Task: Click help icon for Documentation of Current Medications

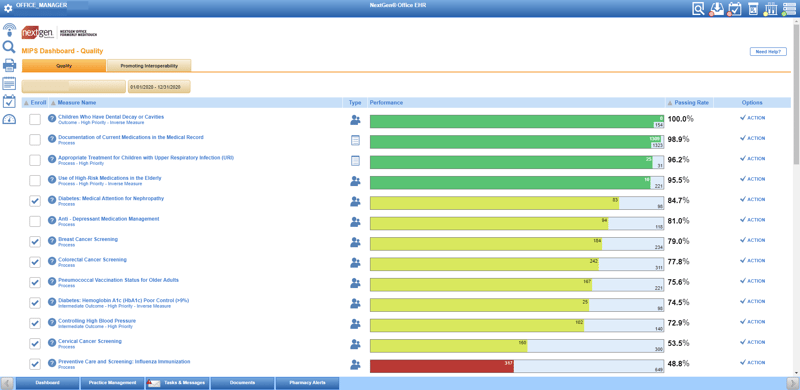Action: (x=52, y=139)
